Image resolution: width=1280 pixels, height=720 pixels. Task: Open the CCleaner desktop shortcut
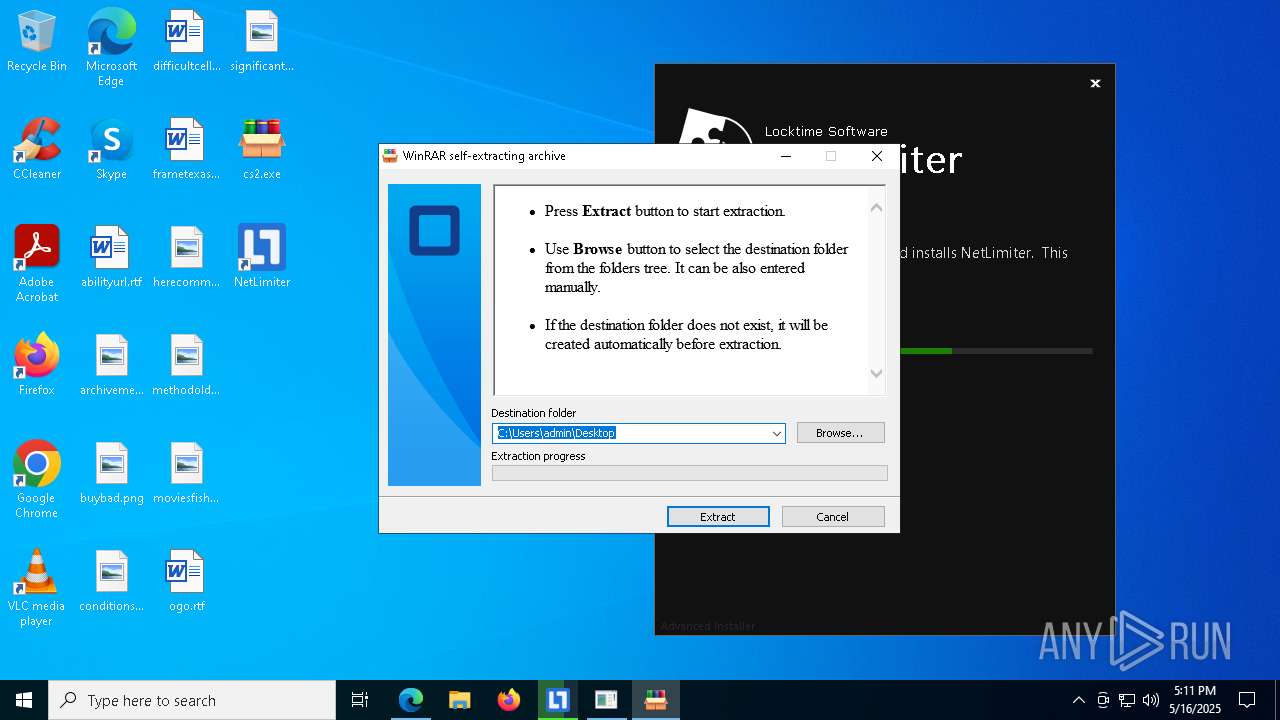click(37, 150)
